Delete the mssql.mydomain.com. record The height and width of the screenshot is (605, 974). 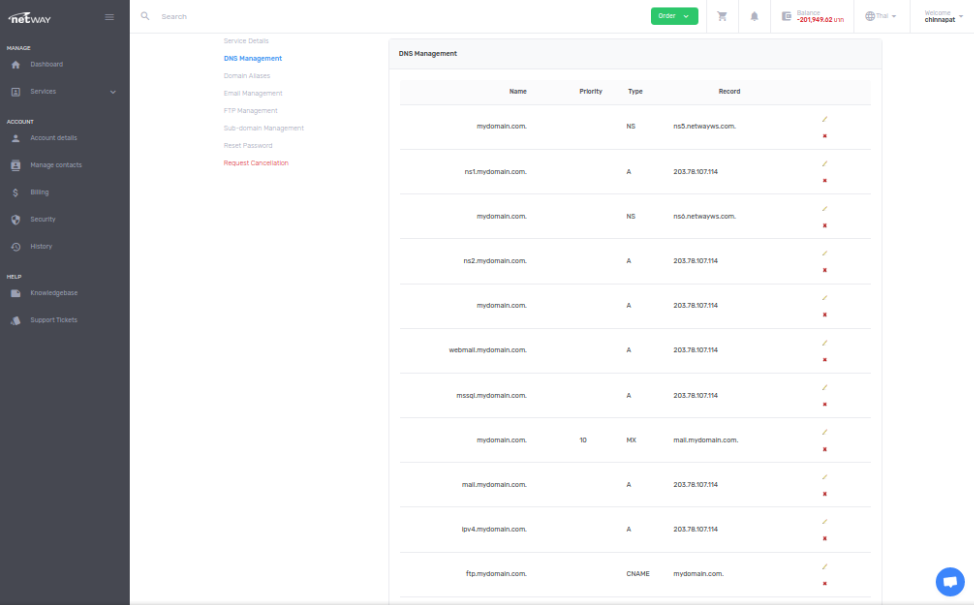(x=824, y=404)
